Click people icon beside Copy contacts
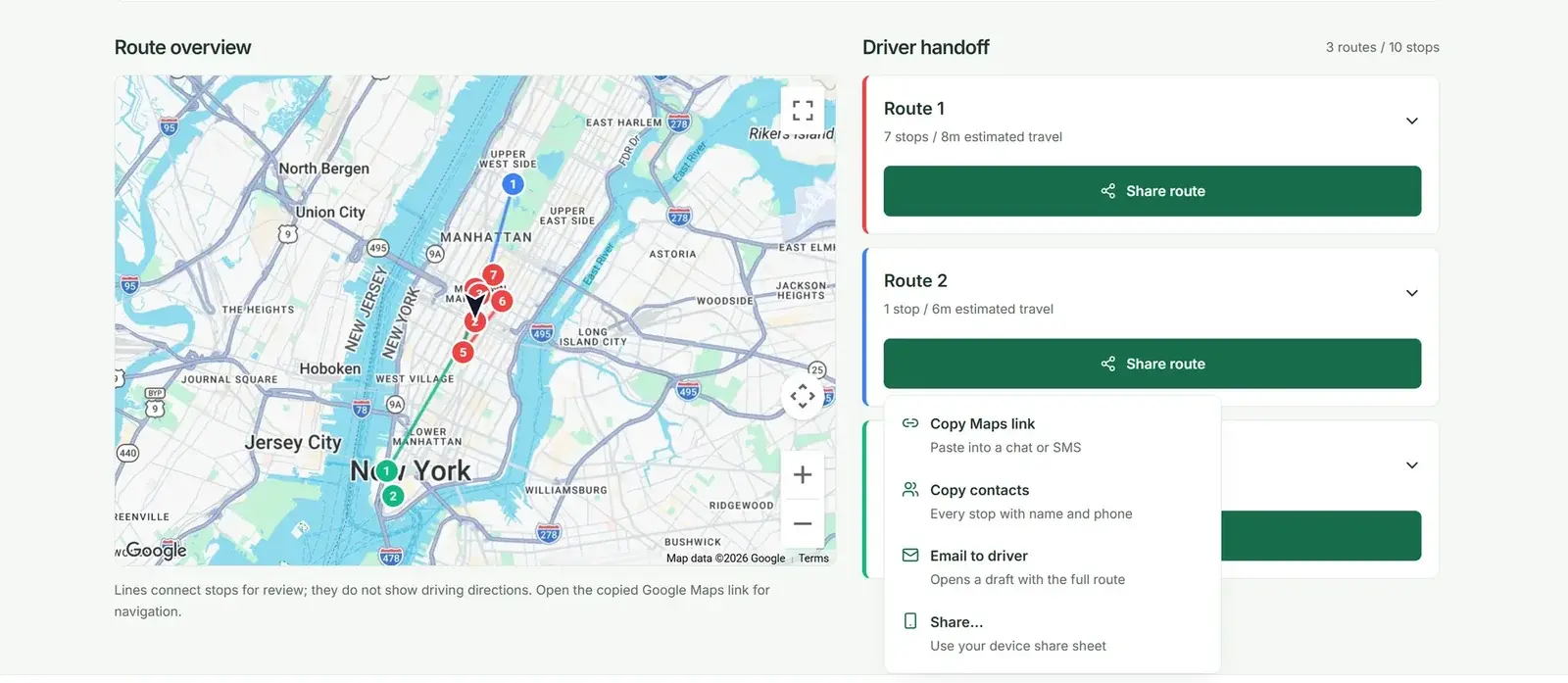 pos(910,489)
